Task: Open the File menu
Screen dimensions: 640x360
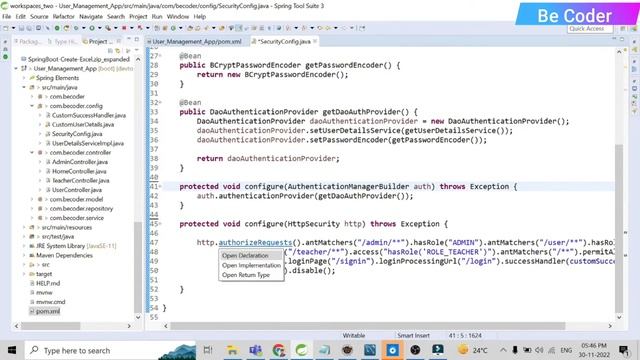Action: click(7, 16)
